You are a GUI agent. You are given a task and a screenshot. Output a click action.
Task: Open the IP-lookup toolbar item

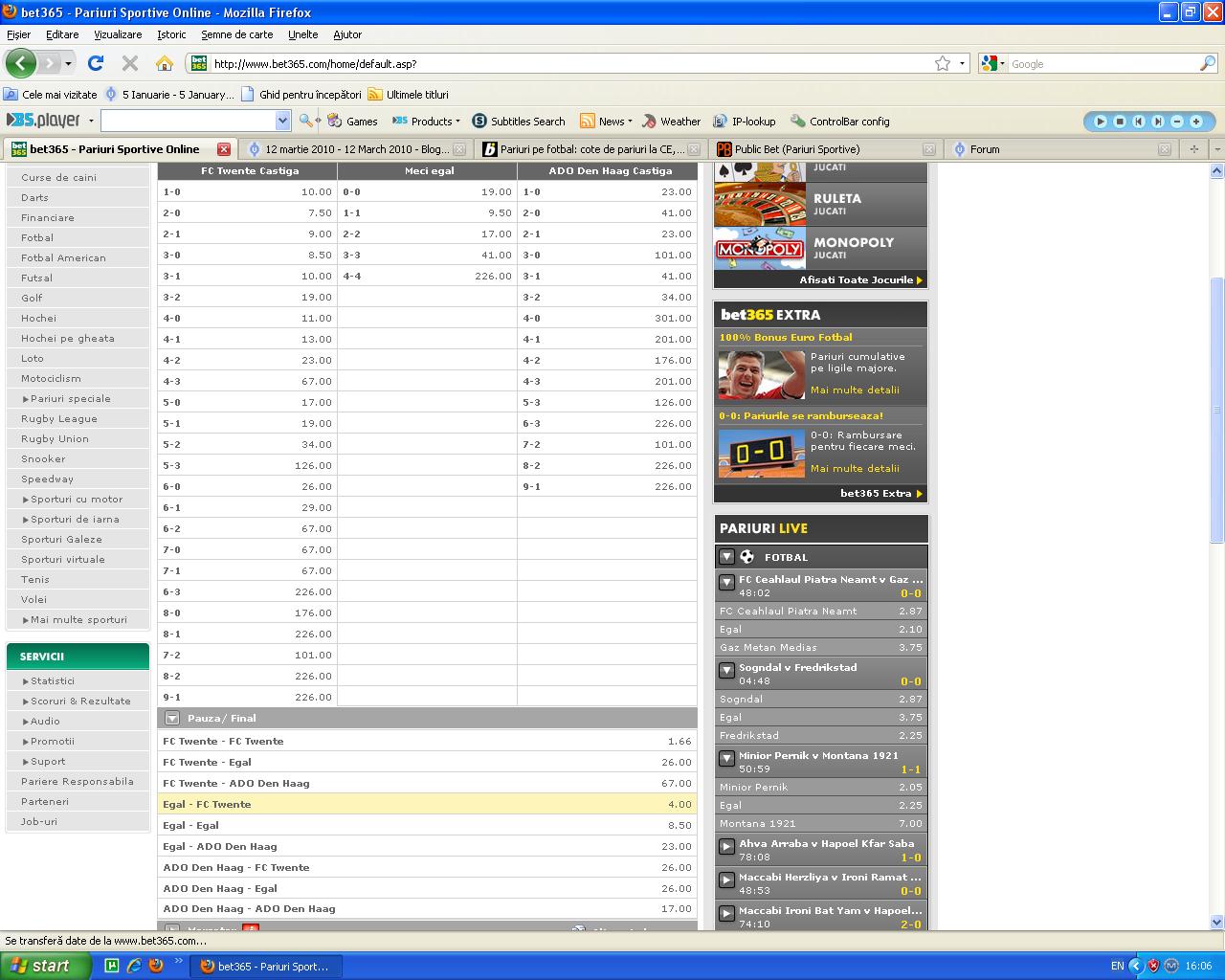point(745,122)
